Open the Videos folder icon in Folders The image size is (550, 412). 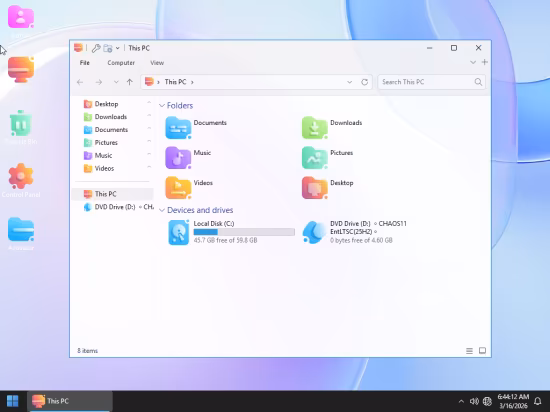[178, 188]
